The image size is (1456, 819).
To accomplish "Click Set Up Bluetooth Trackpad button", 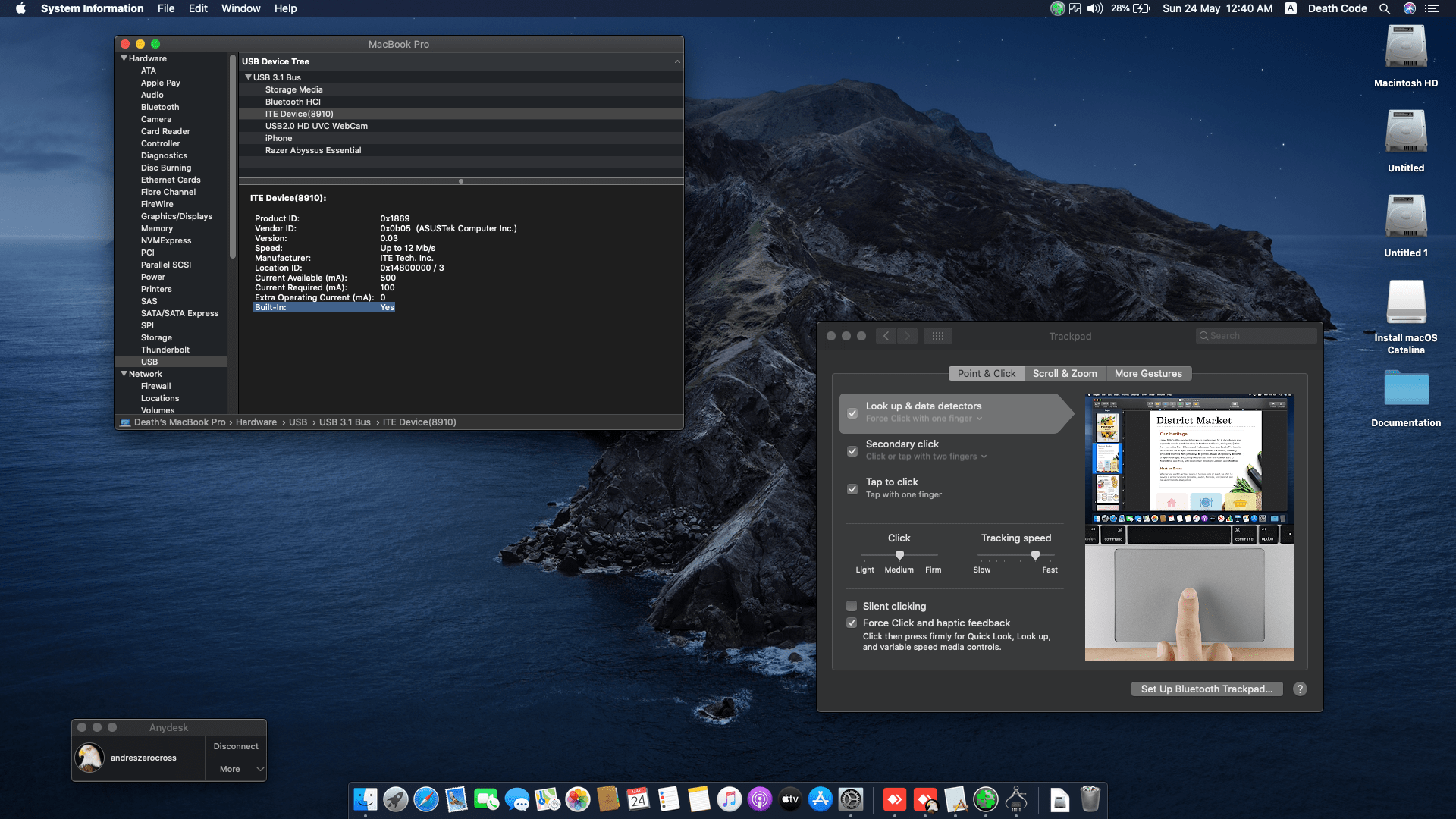I will (x=1207, y=689).
